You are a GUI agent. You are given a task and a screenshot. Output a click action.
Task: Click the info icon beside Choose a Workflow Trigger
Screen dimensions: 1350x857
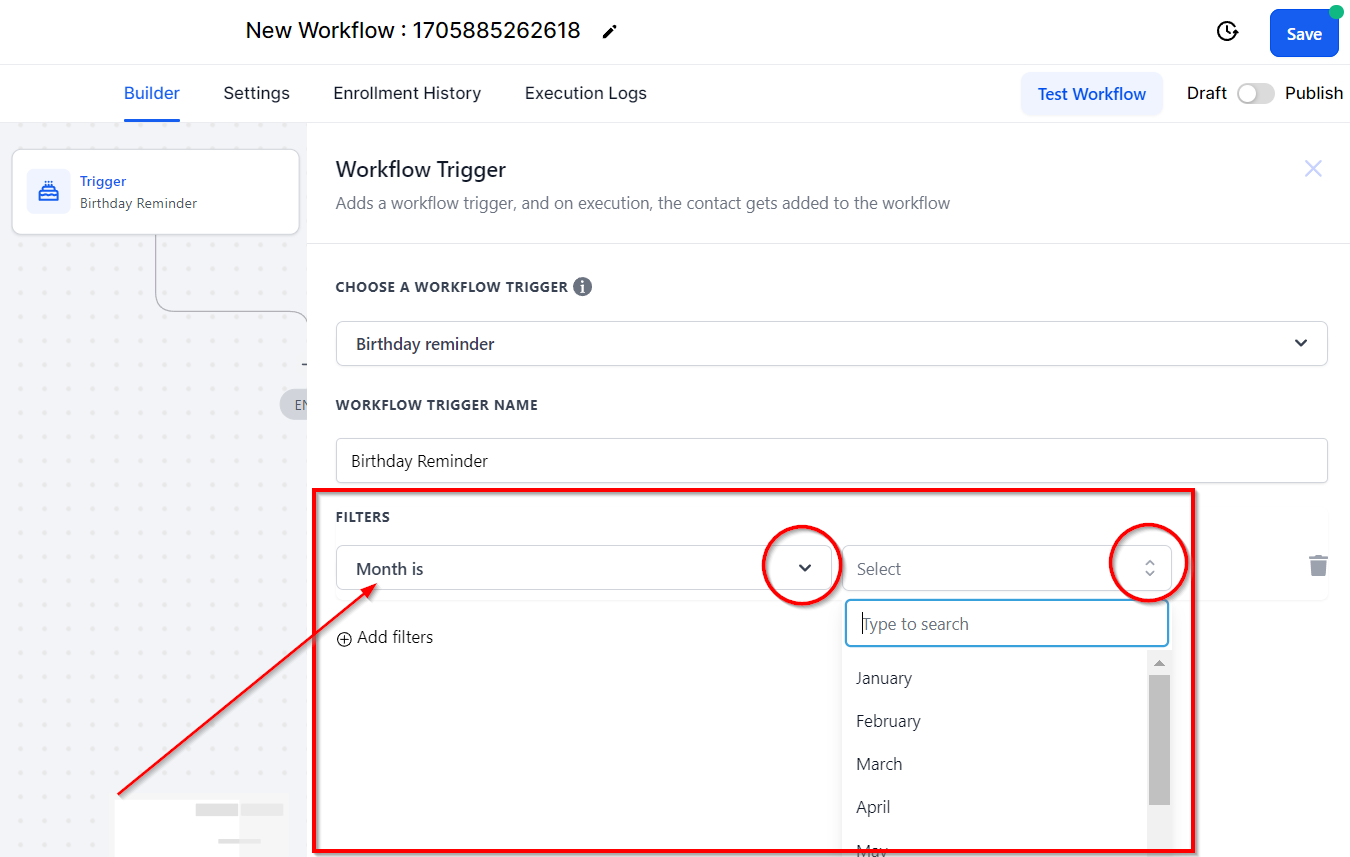point(582,287)
